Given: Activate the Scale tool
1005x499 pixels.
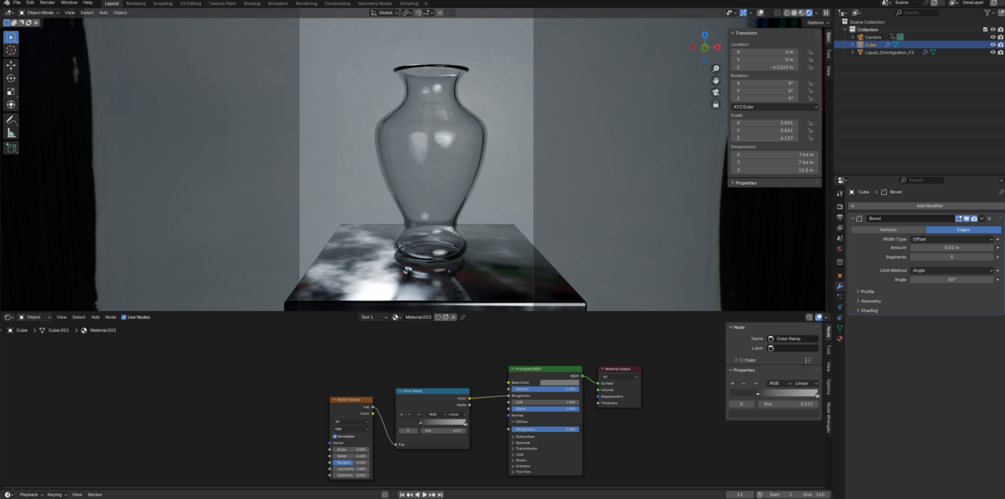Looking at the screenshot, I should [11, 92].
